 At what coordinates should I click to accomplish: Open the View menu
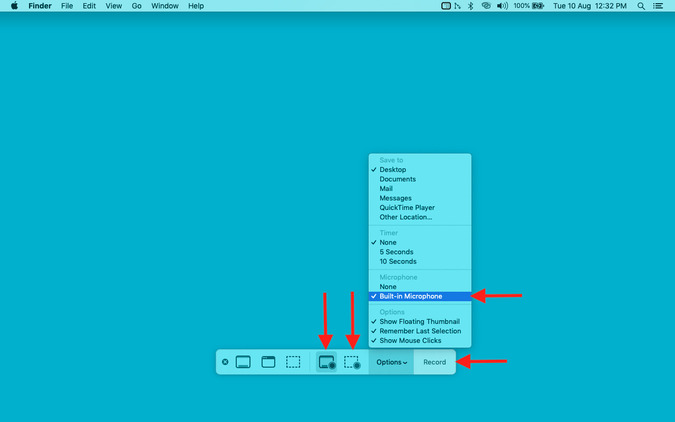(114, 6)
